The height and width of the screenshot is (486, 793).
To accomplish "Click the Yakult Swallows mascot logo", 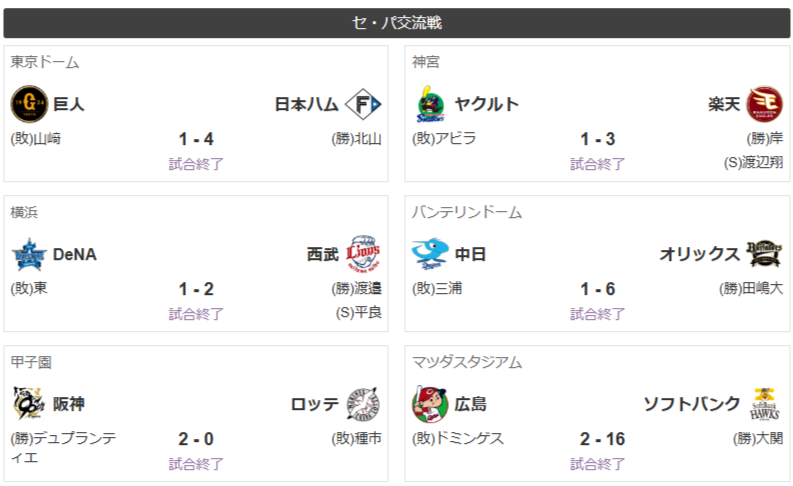I will [x=431, y=104].
